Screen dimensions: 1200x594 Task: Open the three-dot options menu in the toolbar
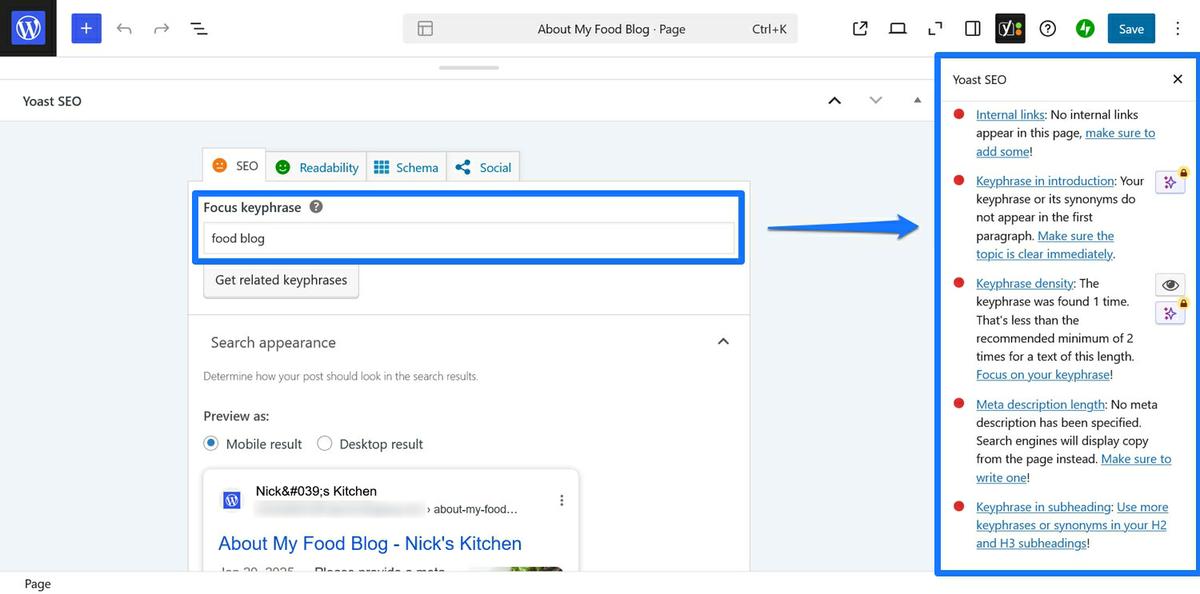[x=1177, y=28]
